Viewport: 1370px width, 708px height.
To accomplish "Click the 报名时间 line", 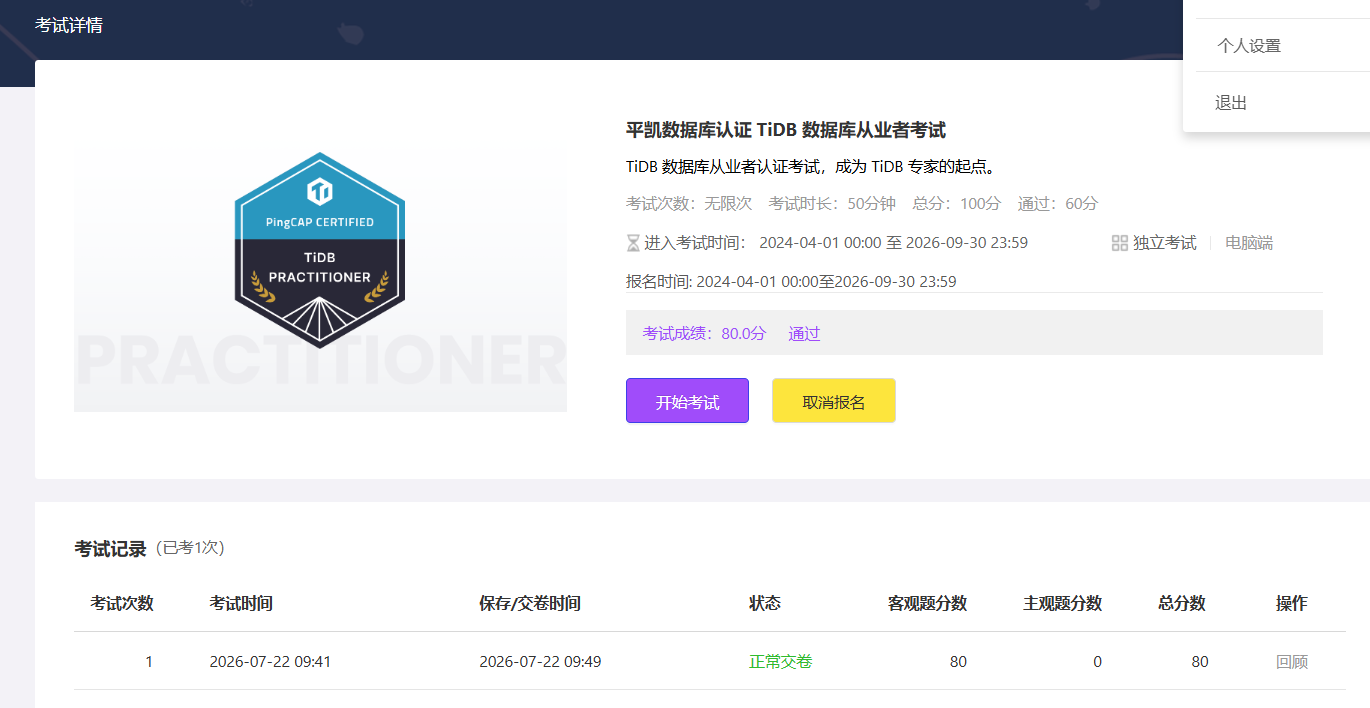I will 791,282.
